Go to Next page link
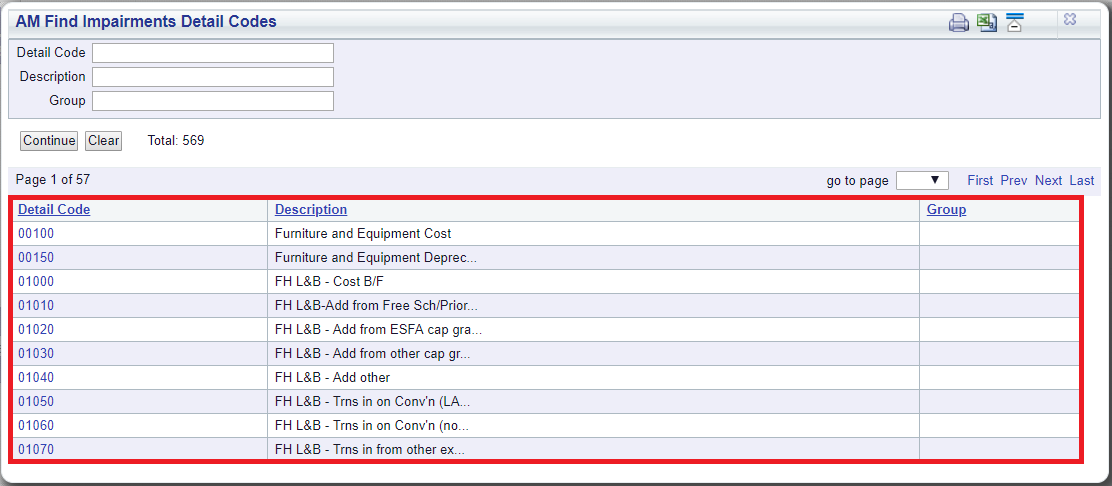1112x486 pixels. (1048, 180)
